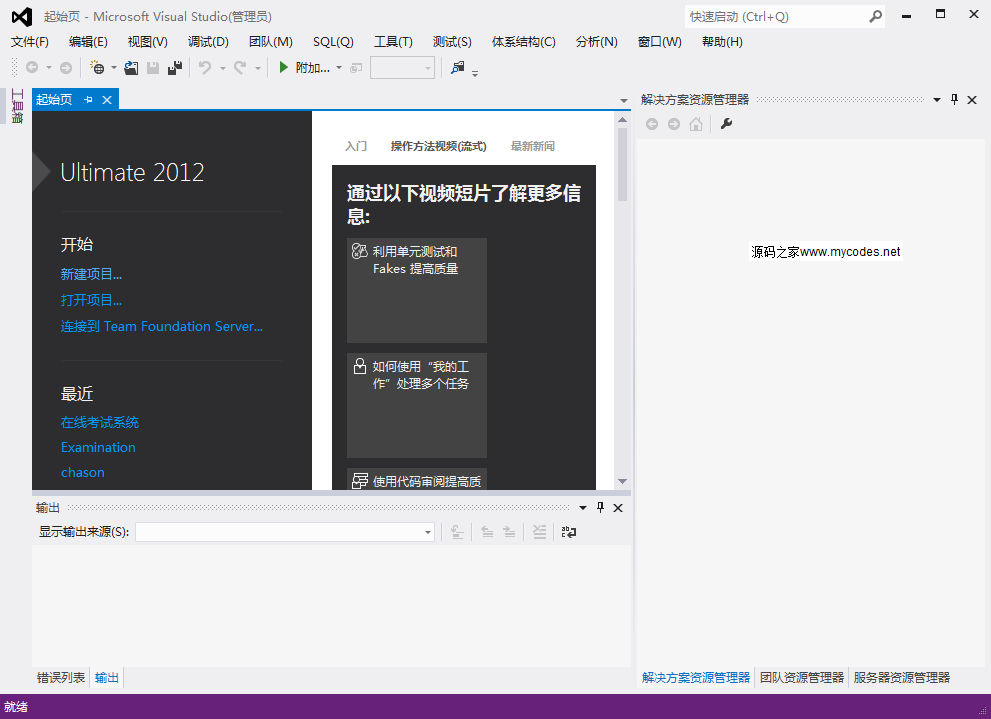Open recent project Examination
Image resolution: width=991 pixels, height=719 pixels.
click(98, 447)
